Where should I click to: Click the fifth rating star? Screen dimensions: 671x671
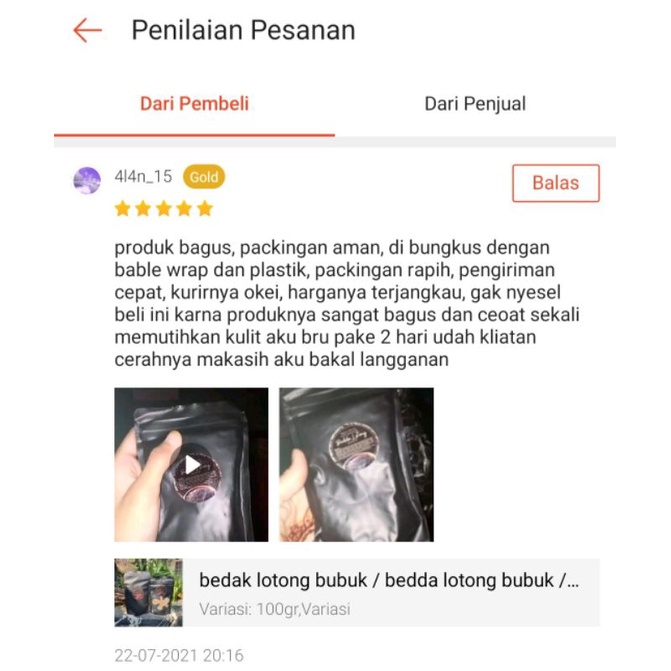coord(205,209)
